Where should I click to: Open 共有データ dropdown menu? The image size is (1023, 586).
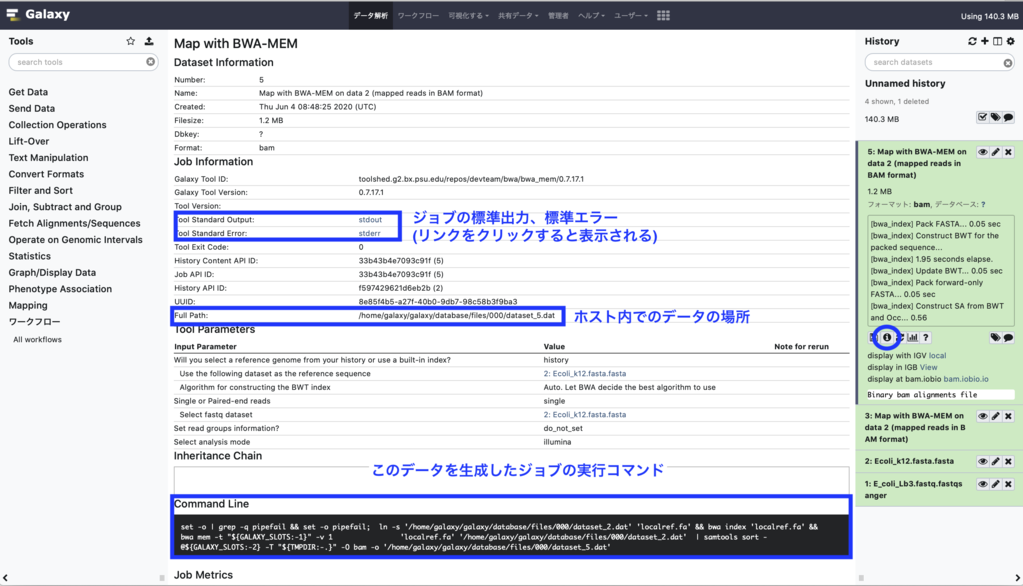(518, 16)
